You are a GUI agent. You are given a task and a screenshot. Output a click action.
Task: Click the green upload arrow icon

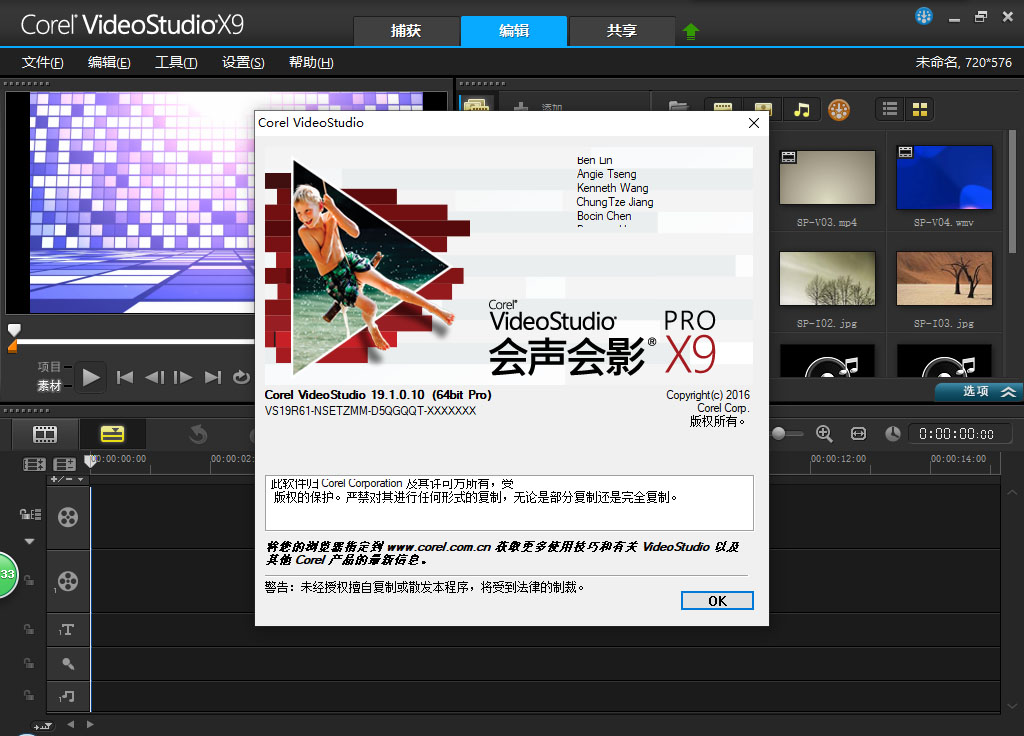690,31
